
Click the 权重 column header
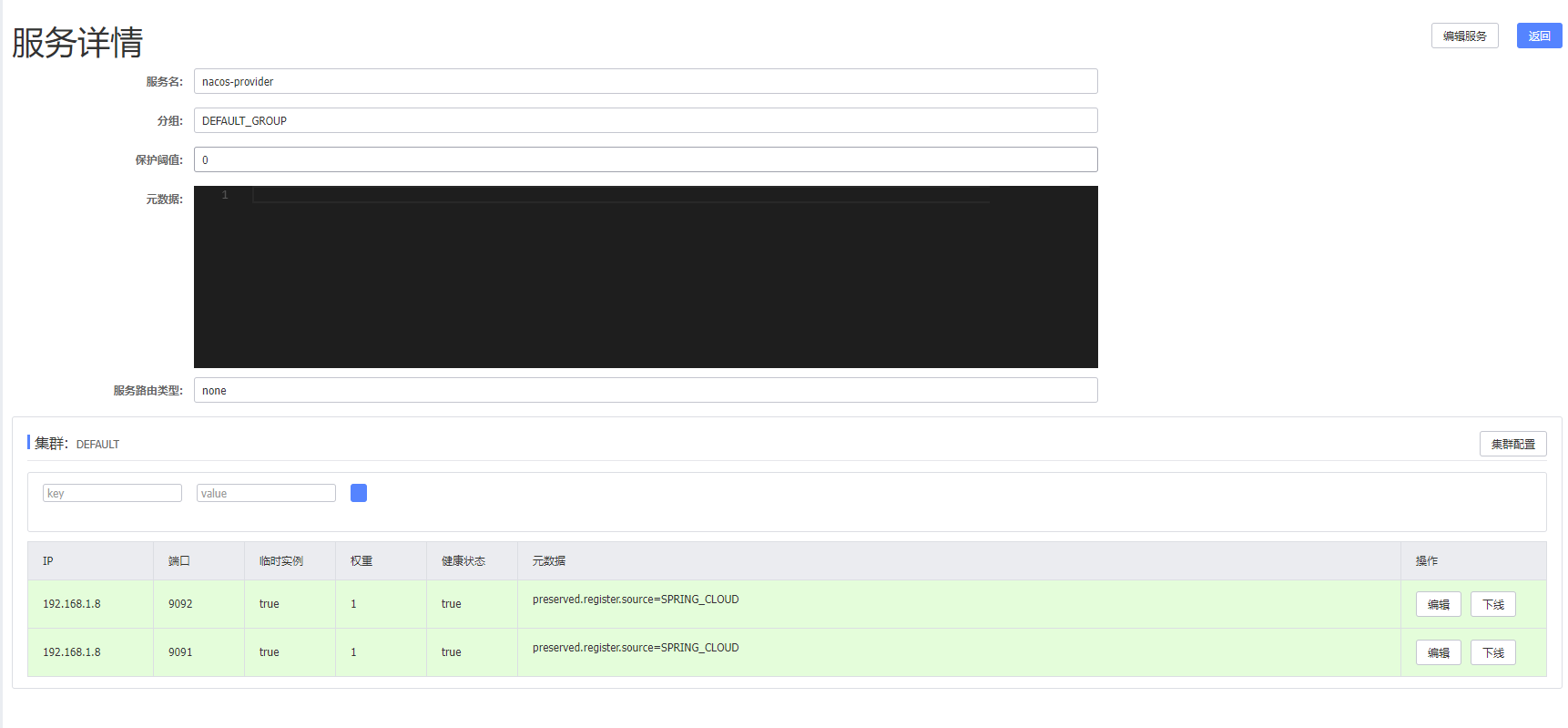point(381,561)
